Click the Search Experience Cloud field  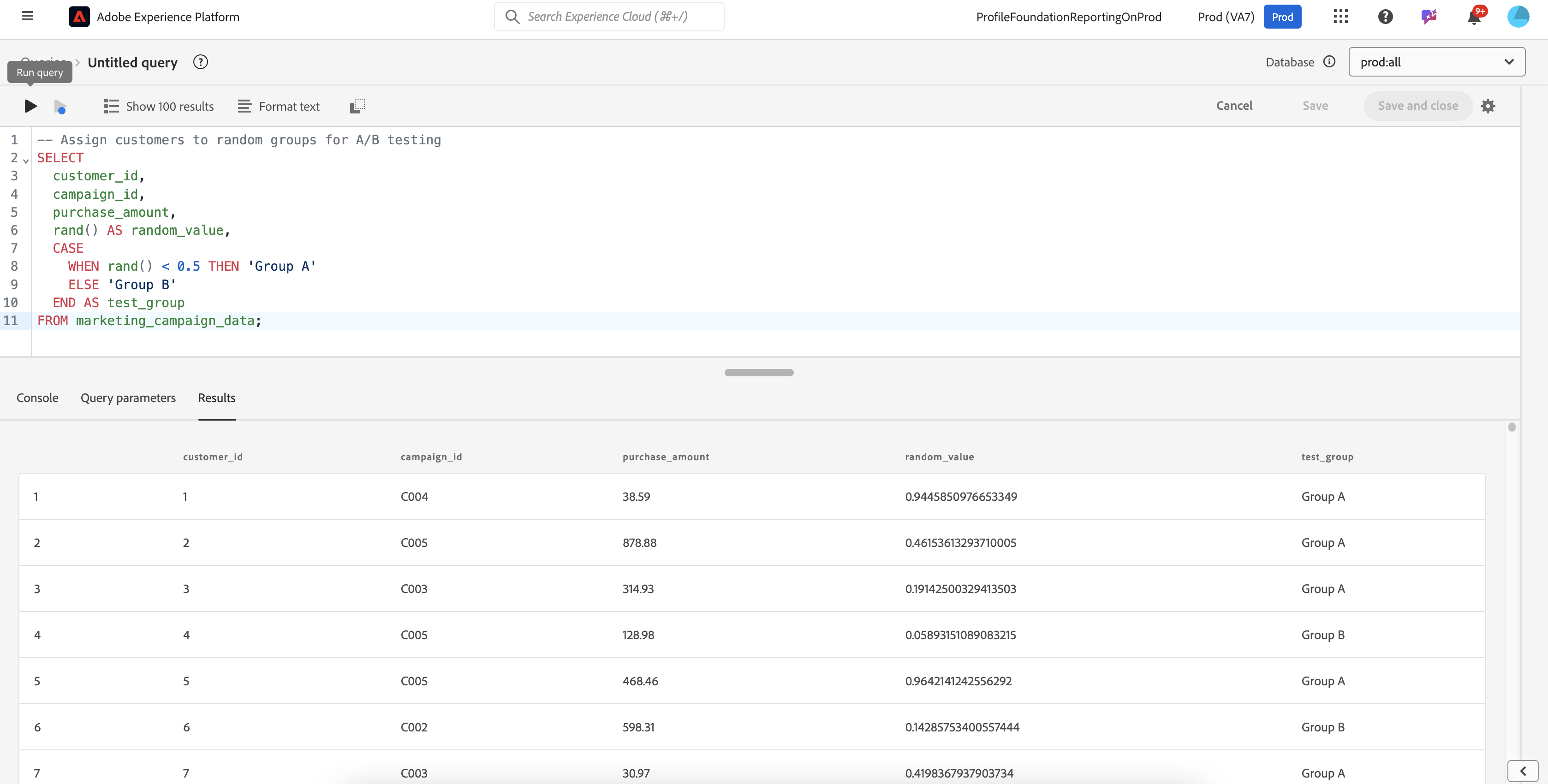[x=609, y=17]
